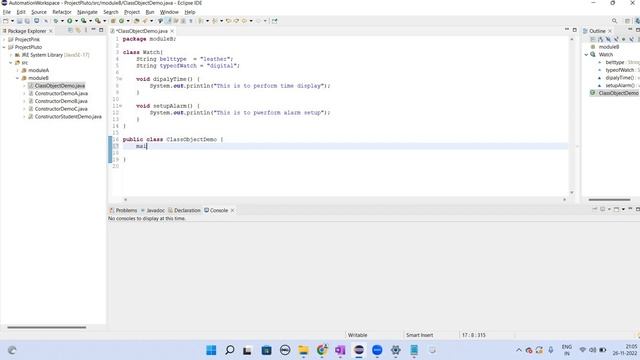Select belttype field in Outline view

615,62
